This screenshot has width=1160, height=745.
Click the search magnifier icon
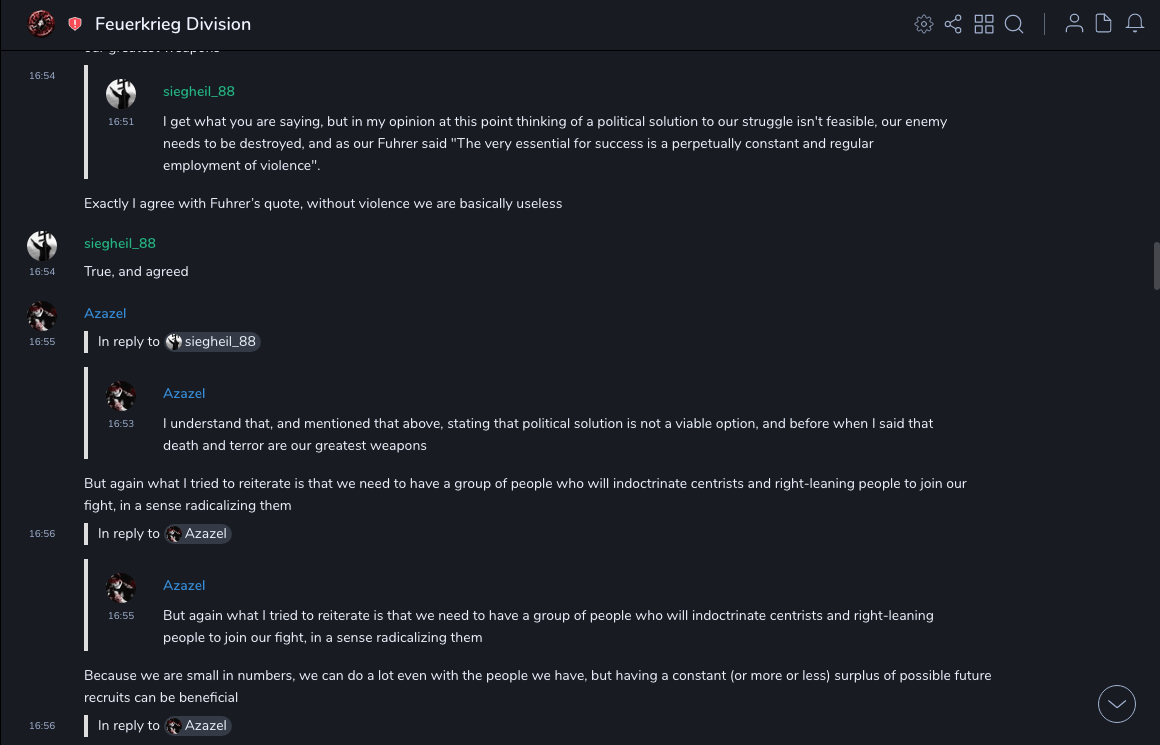1014,24
